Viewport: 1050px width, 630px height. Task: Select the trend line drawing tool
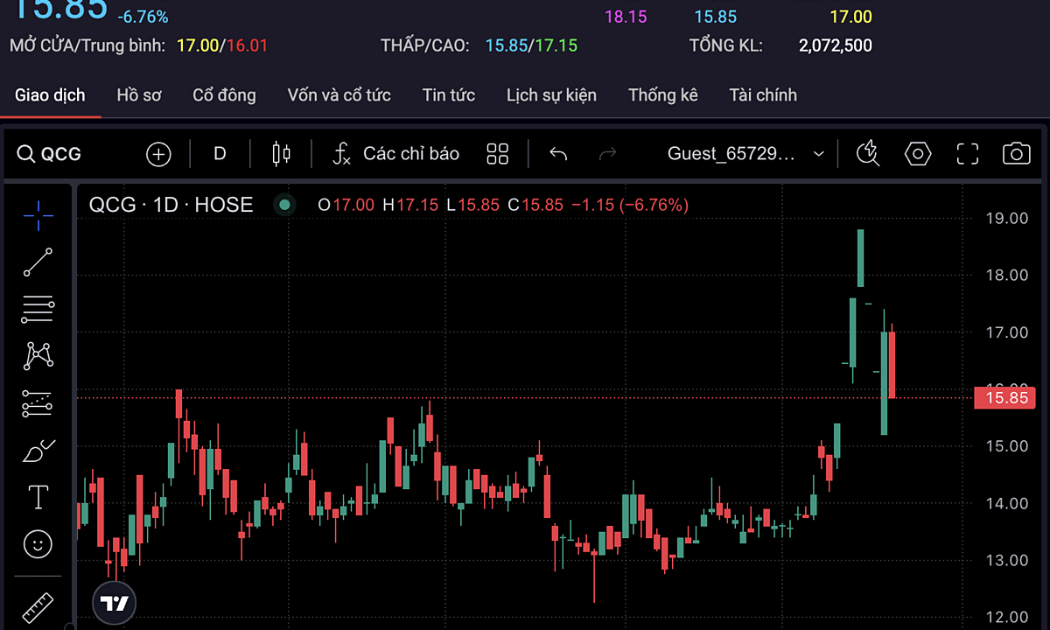click(x=38, y=263)
